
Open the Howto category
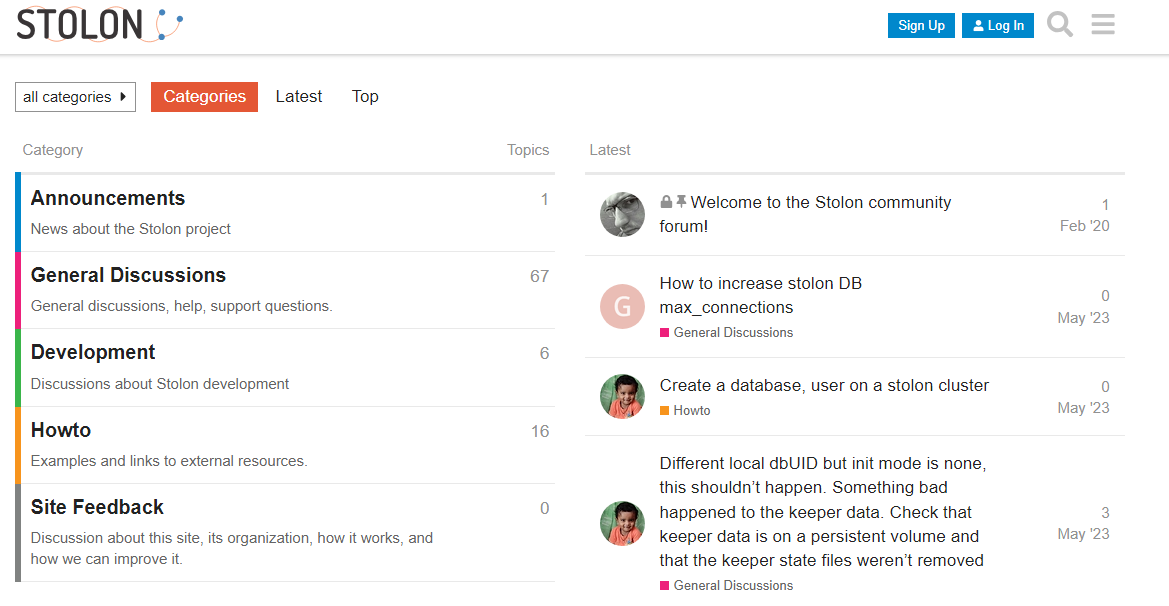[x=61, y=430]
